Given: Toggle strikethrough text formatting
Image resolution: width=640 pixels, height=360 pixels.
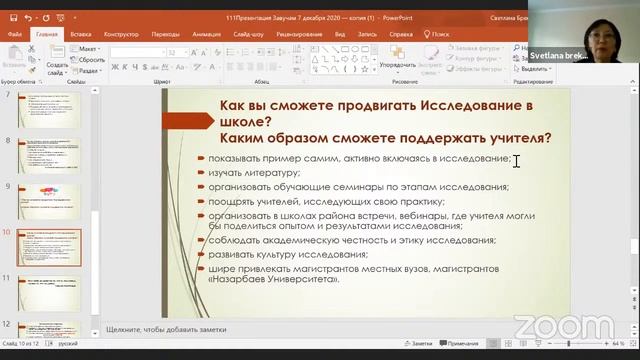Looking at the screenshot, I should click(x=155, y=67).
